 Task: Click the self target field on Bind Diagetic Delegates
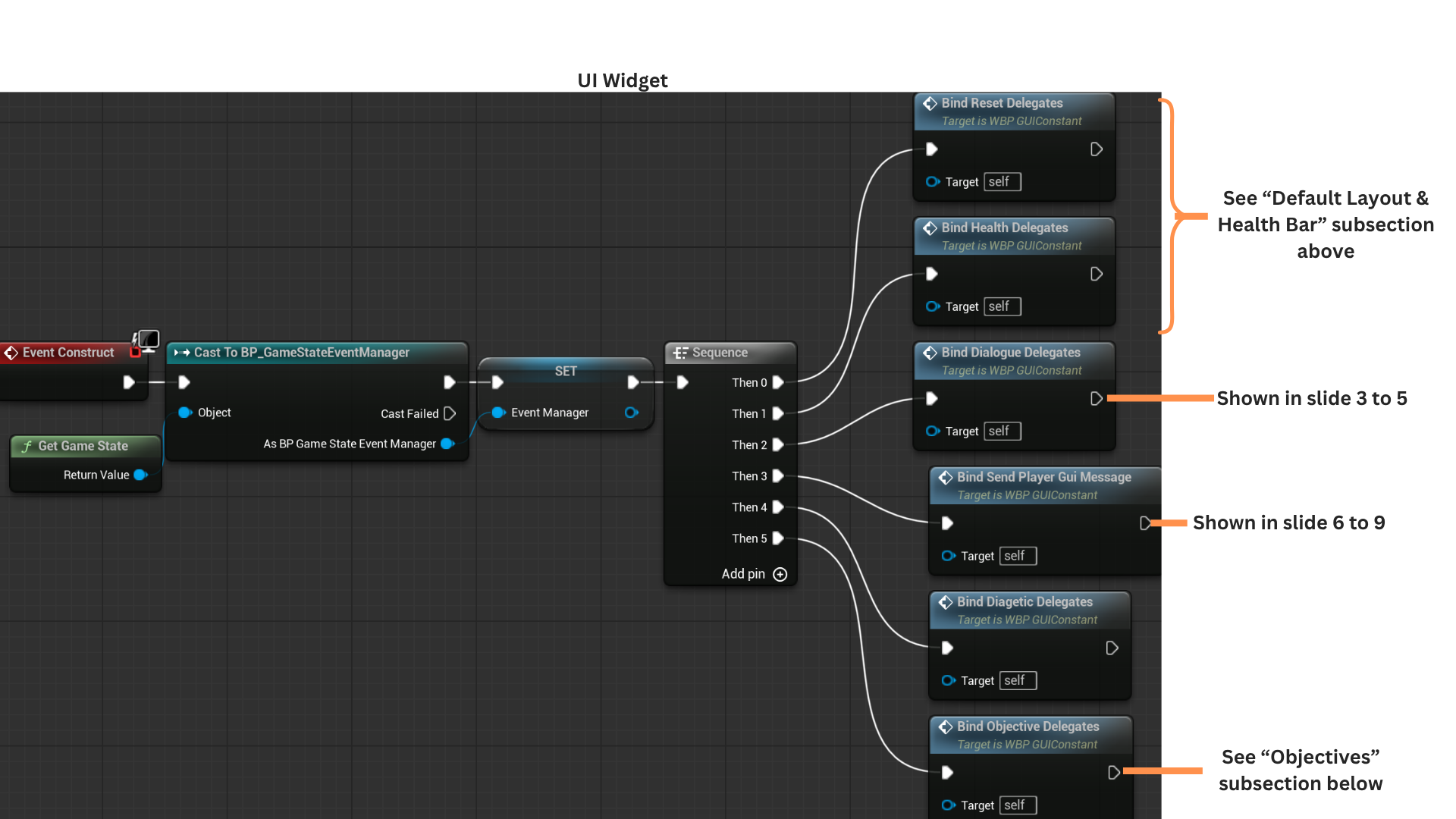pyautogui.click(x=1017, y=680)
